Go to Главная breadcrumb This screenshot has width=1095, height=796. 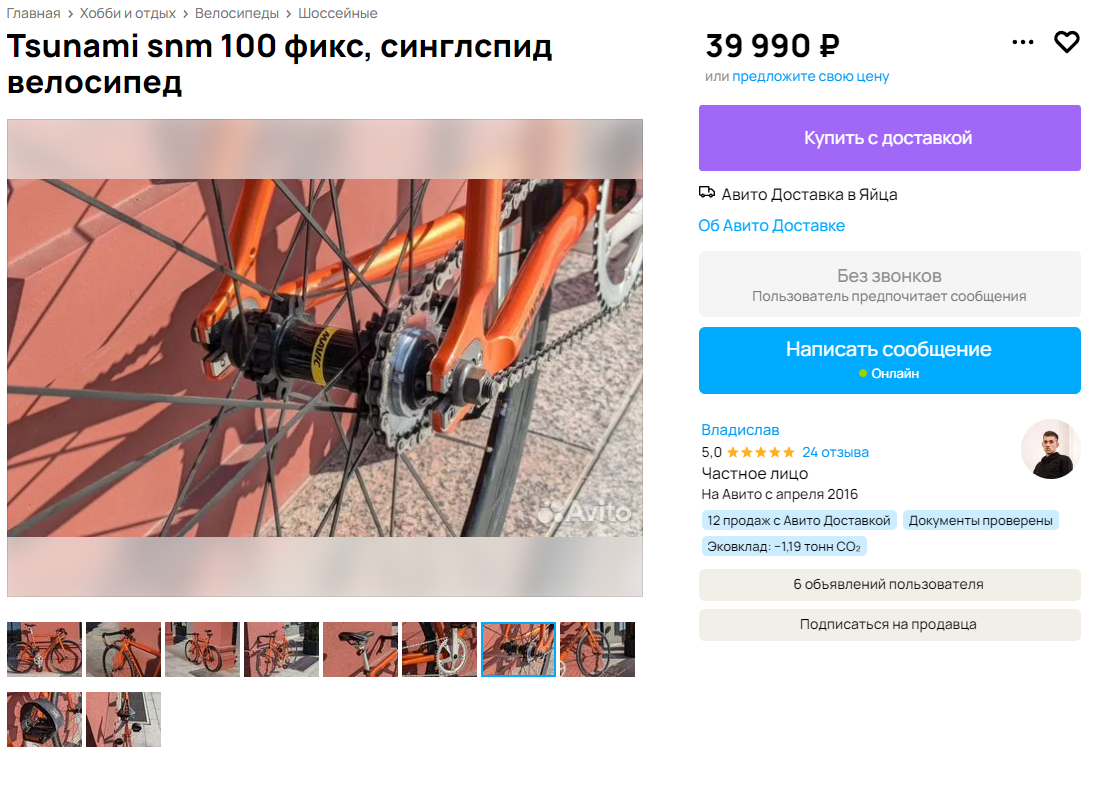[x=33, y=13]
